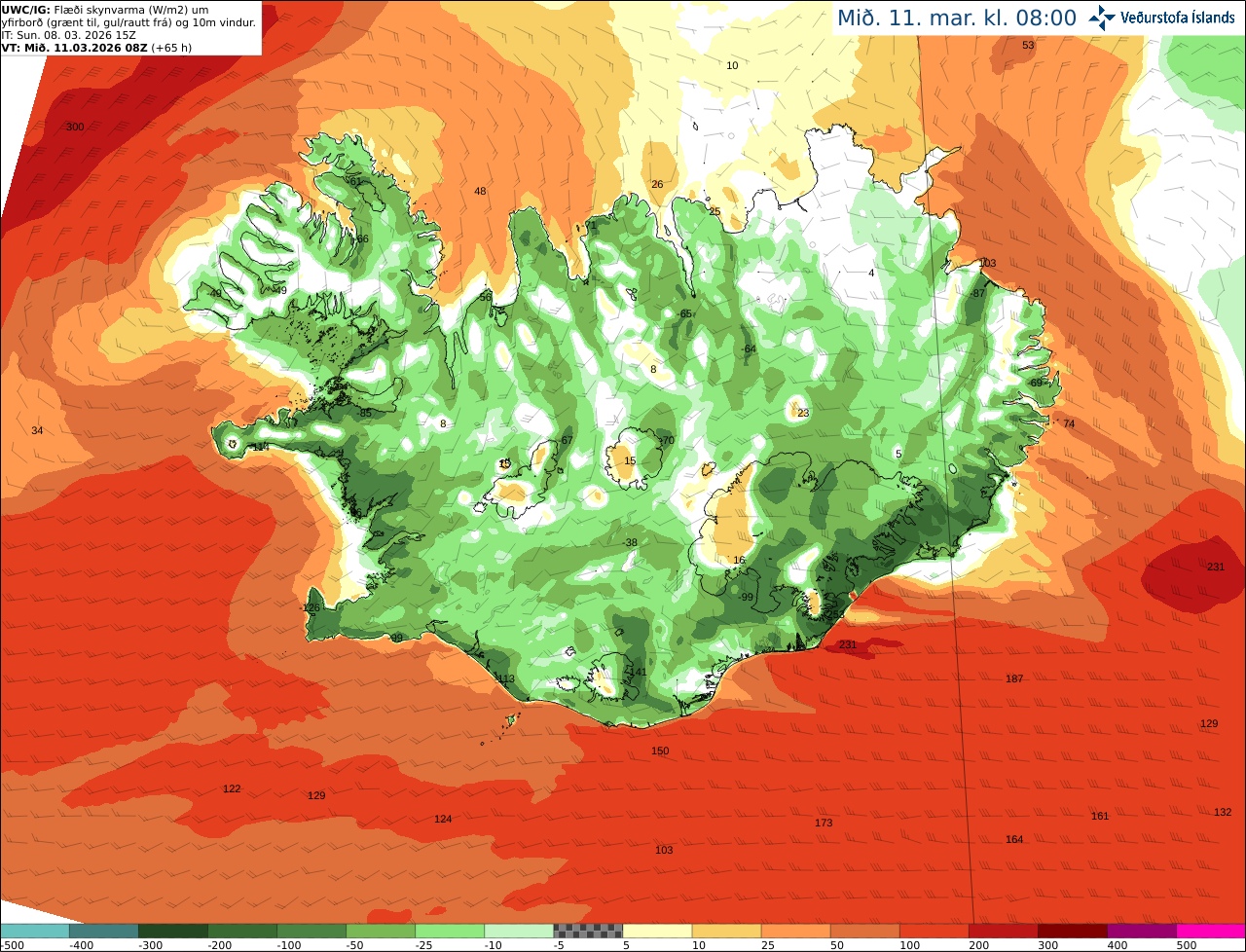Image resolution: width=1246 pixels, height=952 pixels.
Task: Pick the teal legend swatch between -500 and -400
Action: click(34, 932)
